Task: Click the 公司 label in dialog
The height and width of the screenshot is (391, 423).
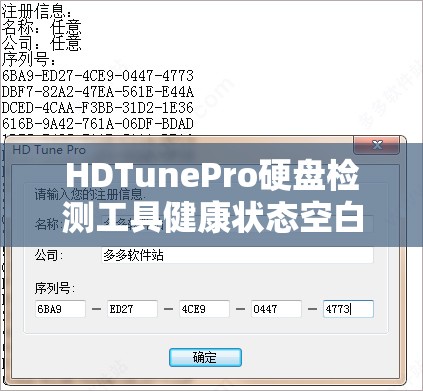Action: (x=48, y=256)
